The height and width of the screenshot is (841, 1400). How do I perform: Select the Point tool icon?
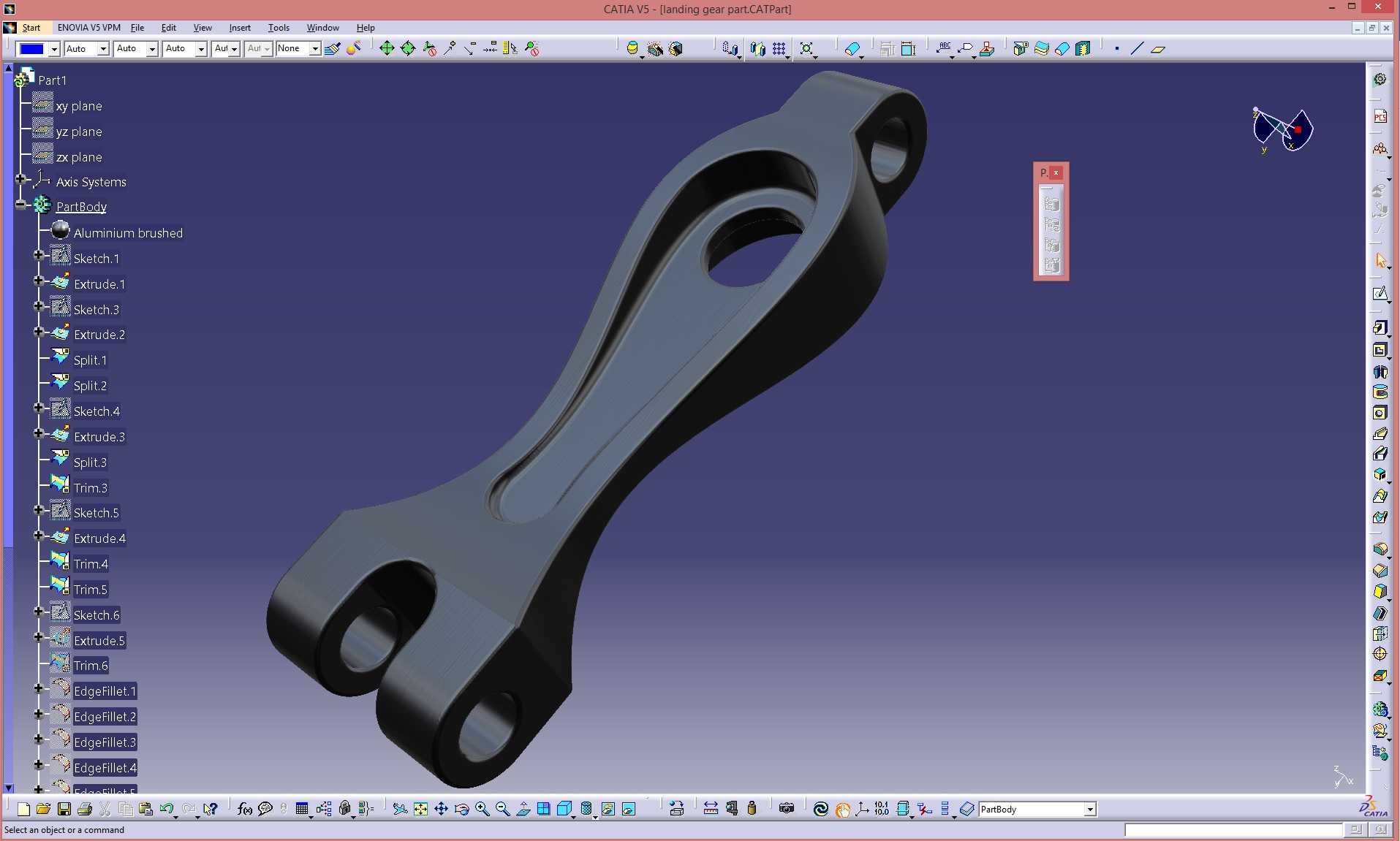[1116, 49]
